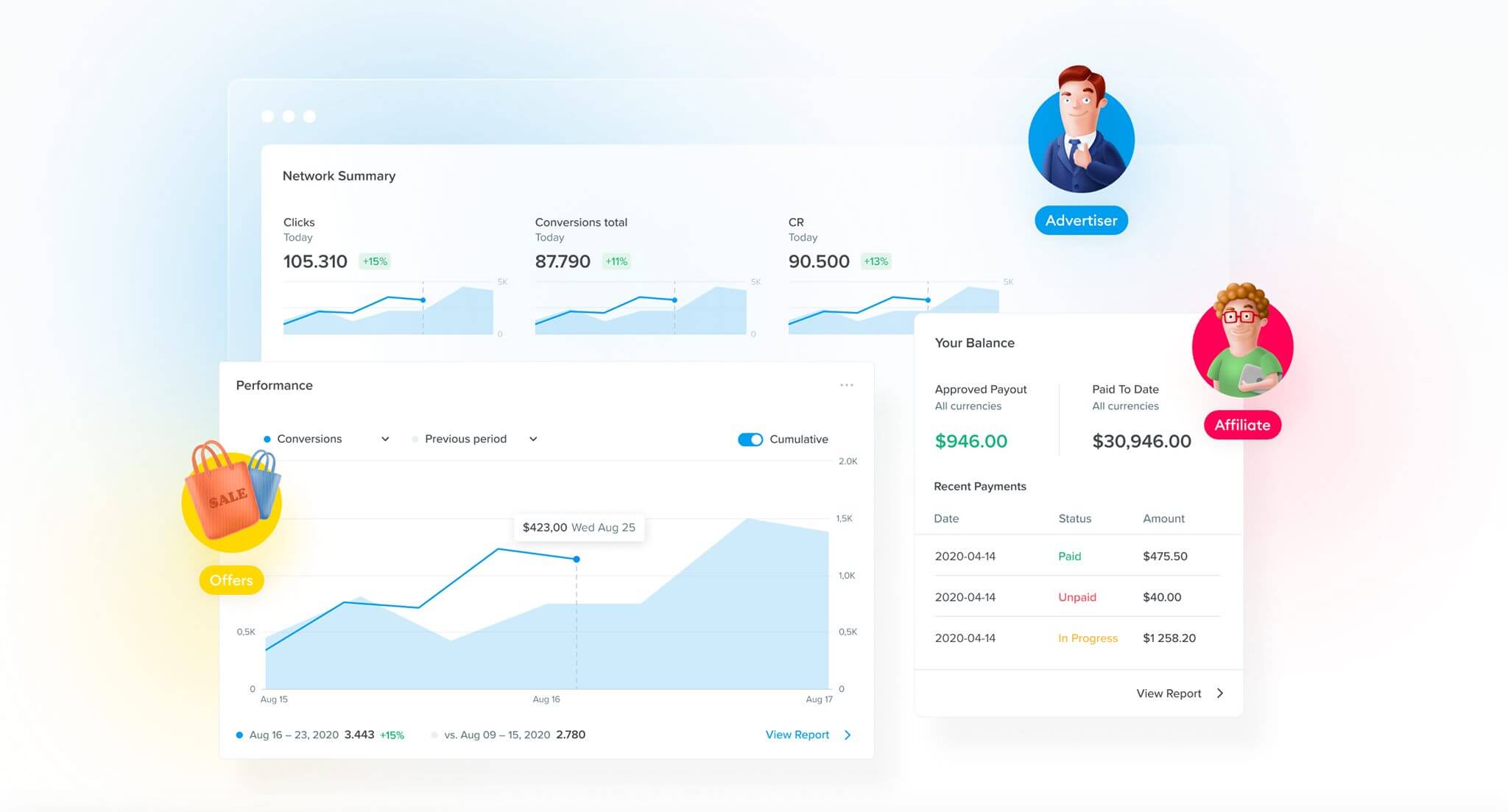1508x812 pixels.
Task: Enable or disable the Previous period toggle
Action: 413,439
